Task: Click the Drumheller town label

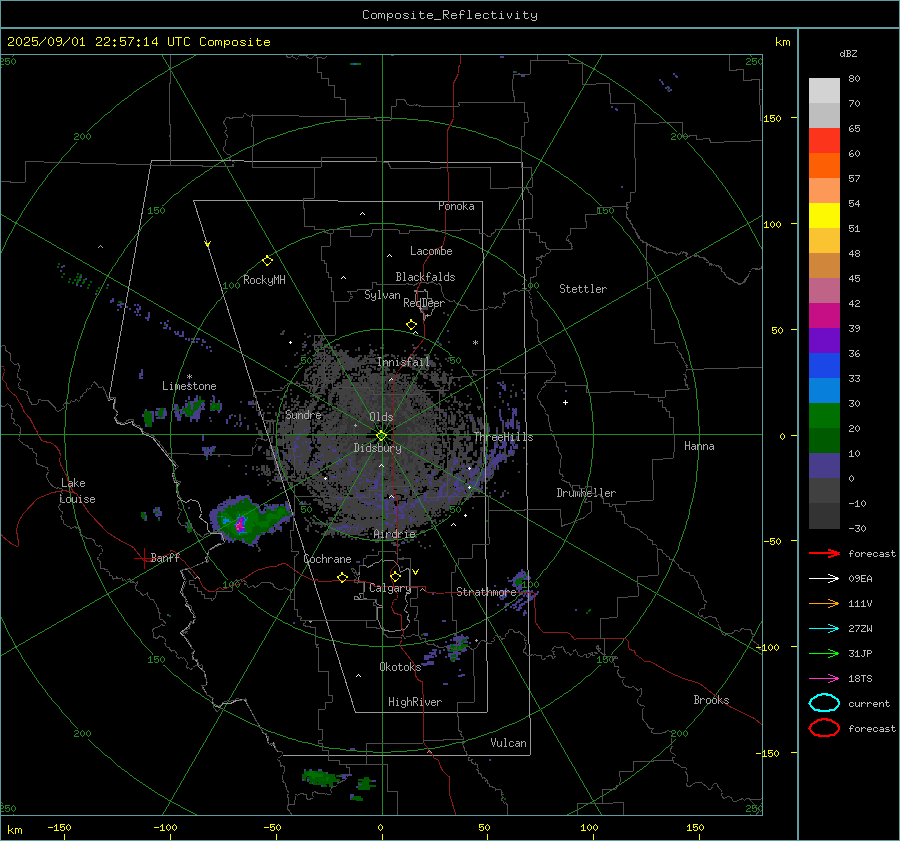Action: tap(586, 493)
